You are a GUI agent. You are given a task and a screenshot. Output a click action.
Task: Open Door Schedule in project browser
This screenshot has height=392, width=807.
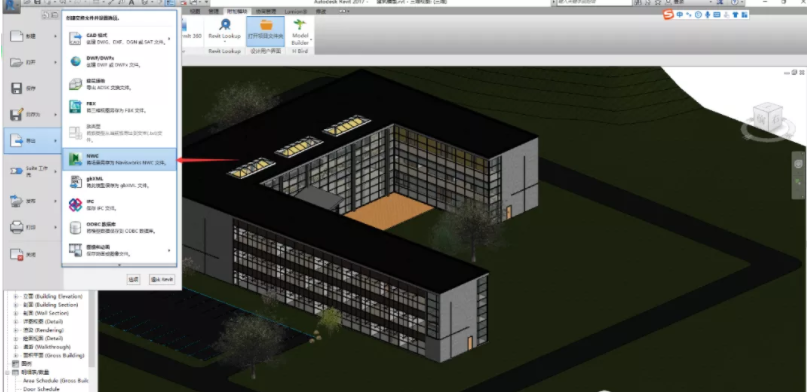pyautogui.click(x=43, y=389)
